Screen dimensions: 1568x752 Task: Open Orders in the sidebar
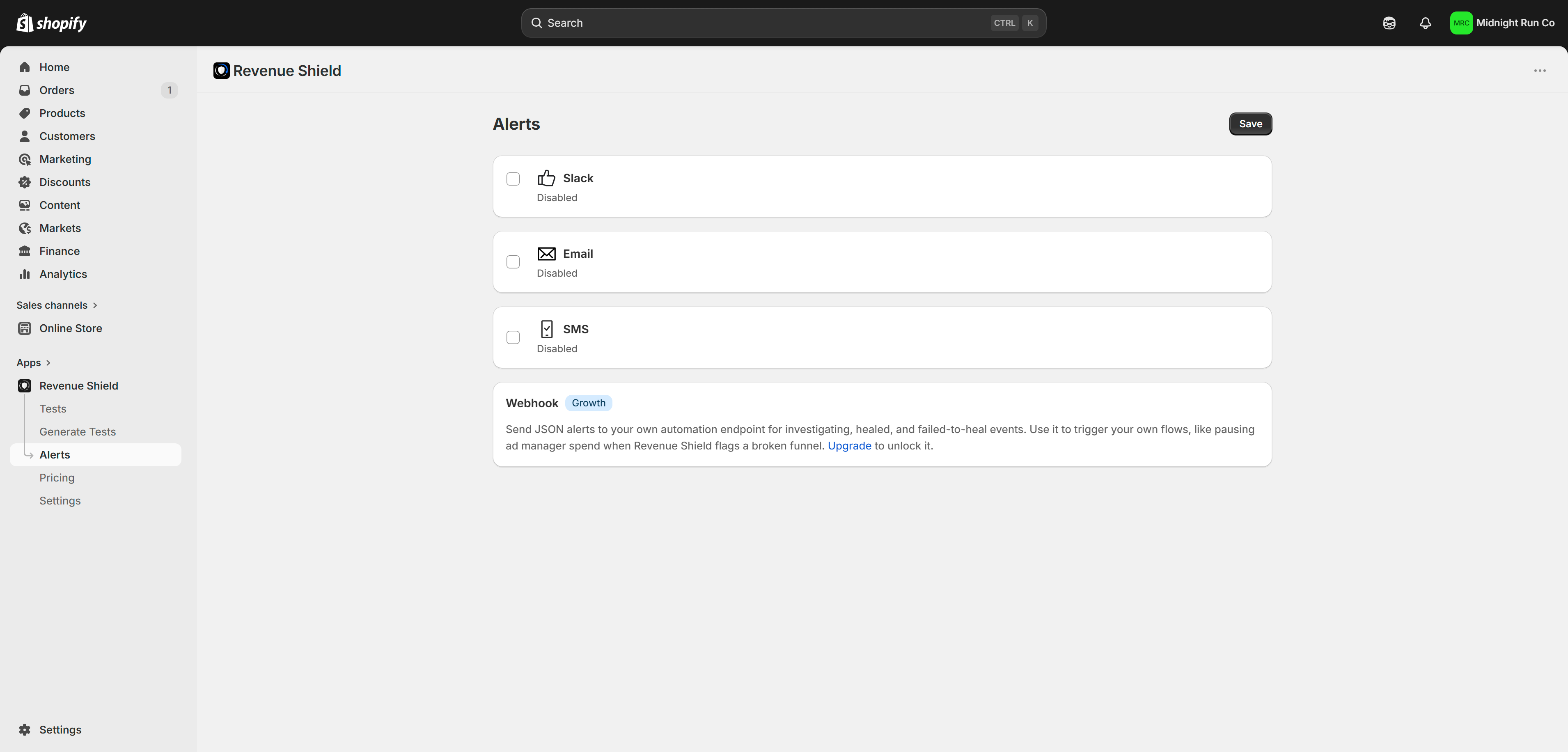pyautogui.click(x=96, y=90)
